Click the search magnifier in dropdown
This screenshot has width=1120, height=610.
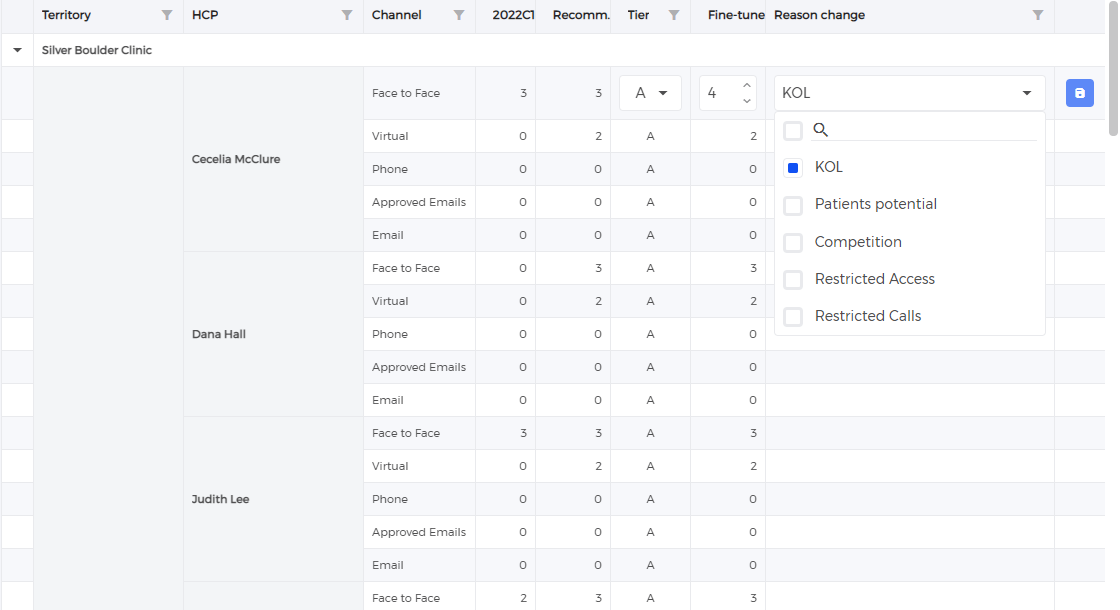[821, 130]
